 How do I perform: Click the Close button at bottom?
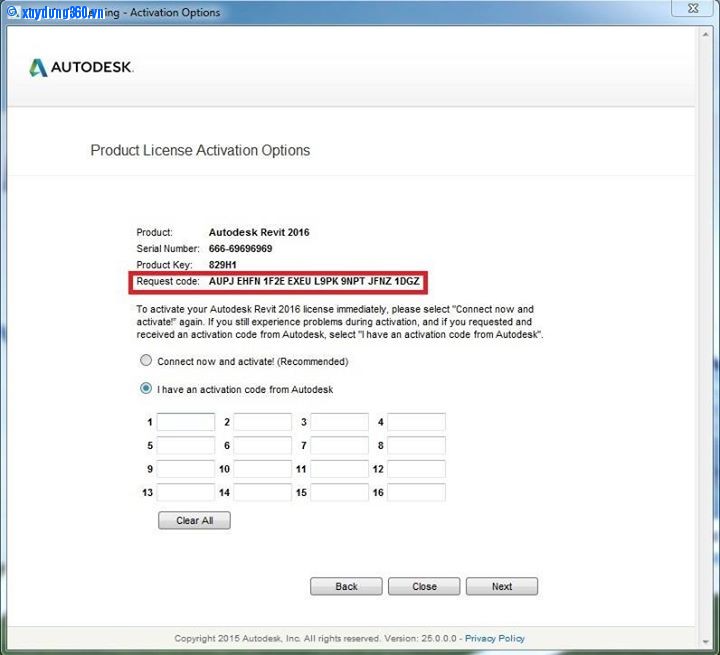[x=424, y=586]
